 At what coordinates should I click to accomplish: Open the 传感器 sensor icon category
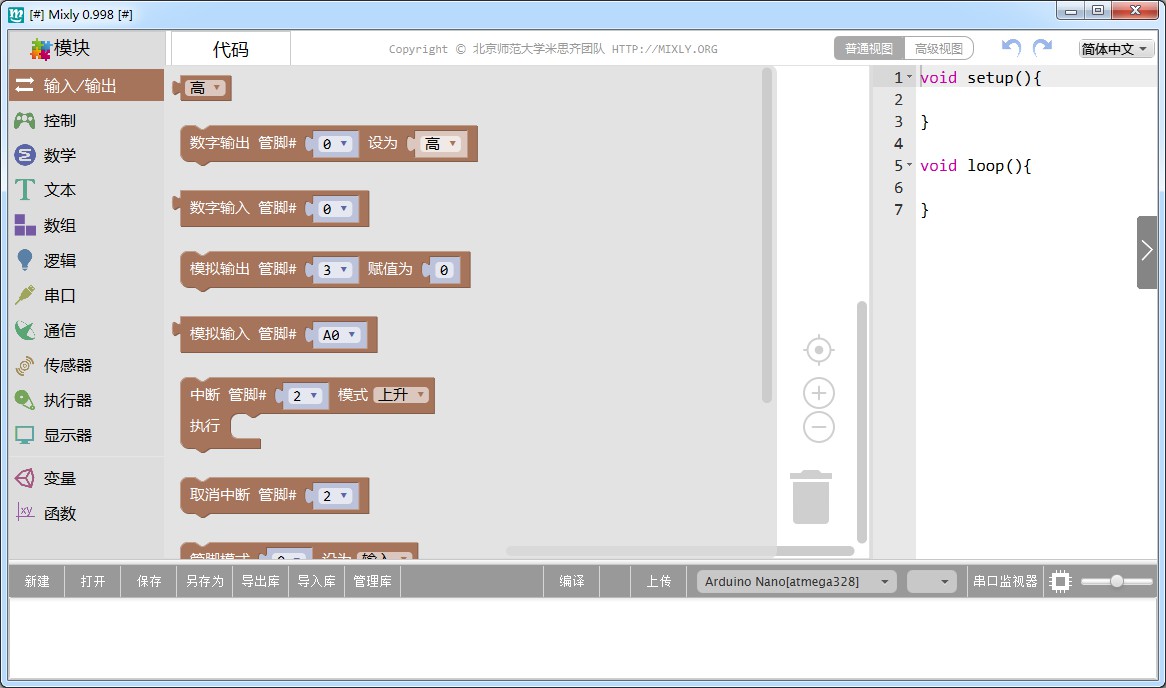[25, 365]
